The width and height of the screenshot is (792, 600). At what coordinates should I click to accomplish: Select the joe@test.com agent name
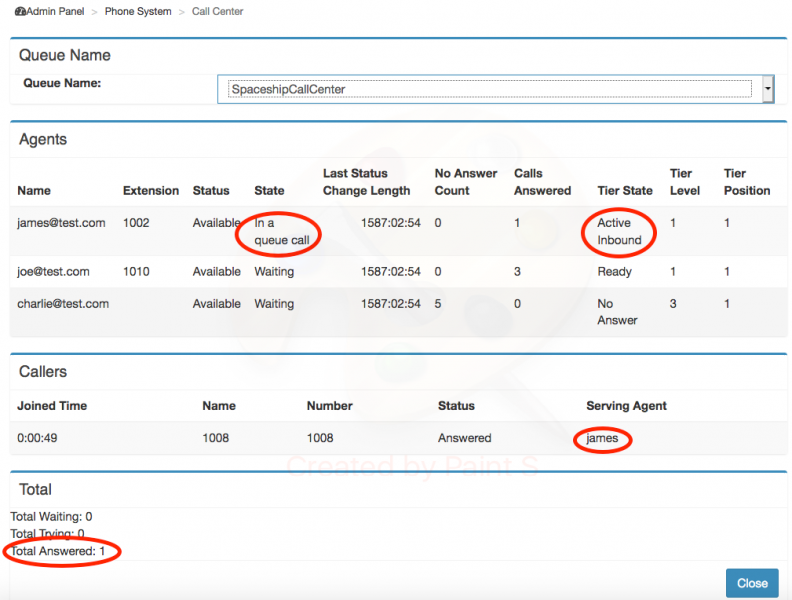[53, 271]
